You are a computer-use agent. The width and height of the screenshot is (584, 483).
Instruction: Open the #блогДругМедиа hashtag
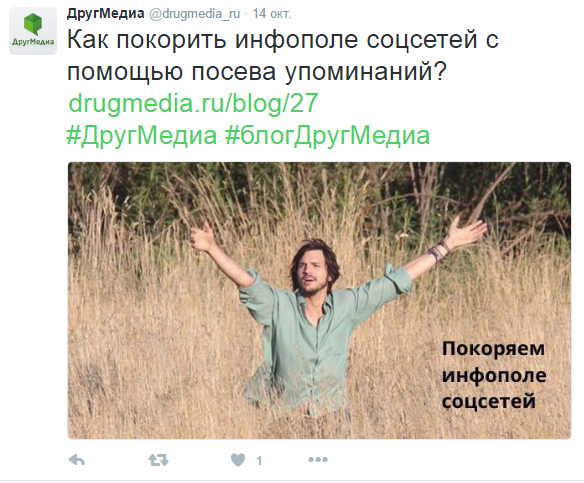[x=327, y=135]
